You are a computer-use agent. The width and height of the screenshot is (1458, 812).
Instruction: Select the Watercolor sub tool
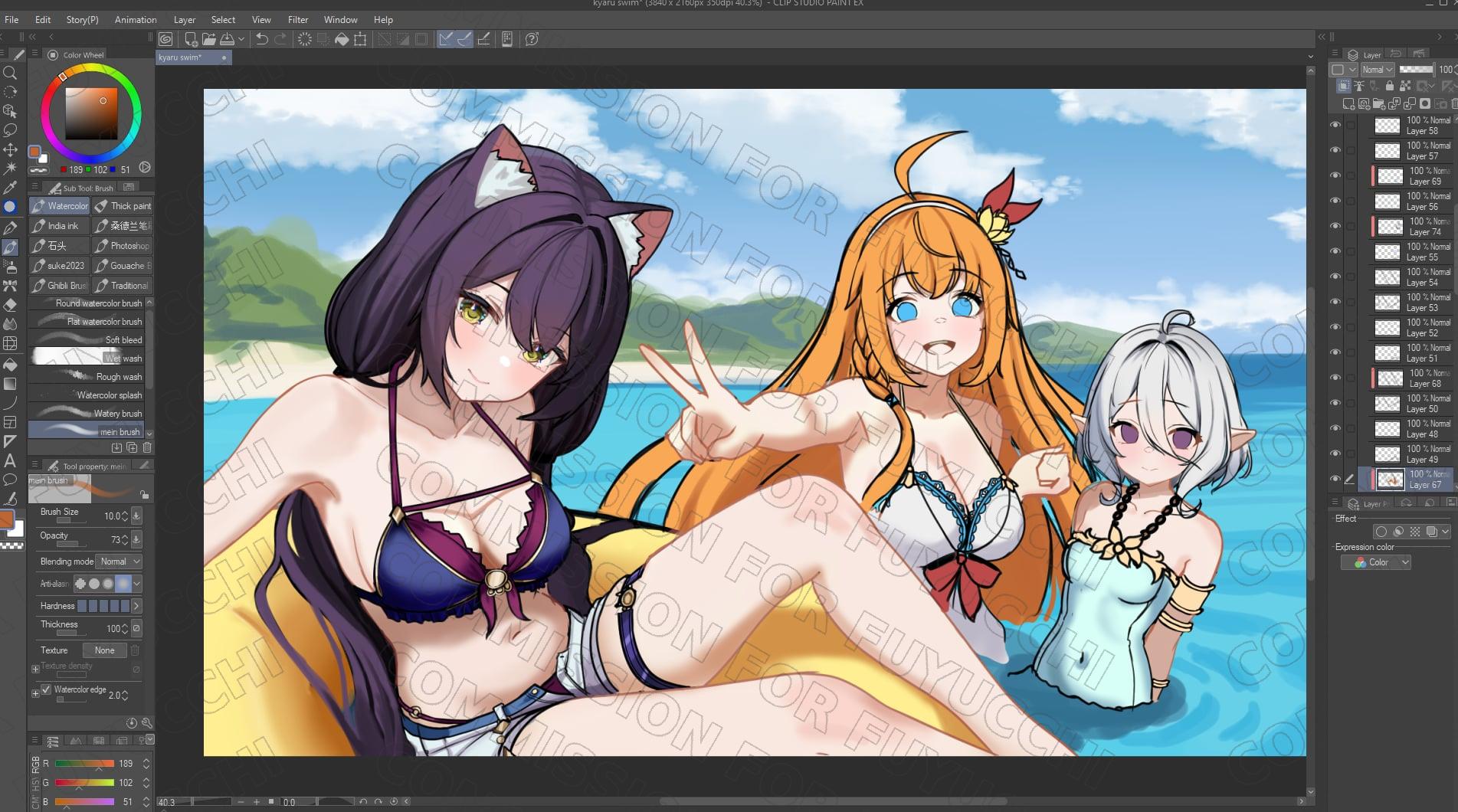pyautogui.click(x=59, y=205)
